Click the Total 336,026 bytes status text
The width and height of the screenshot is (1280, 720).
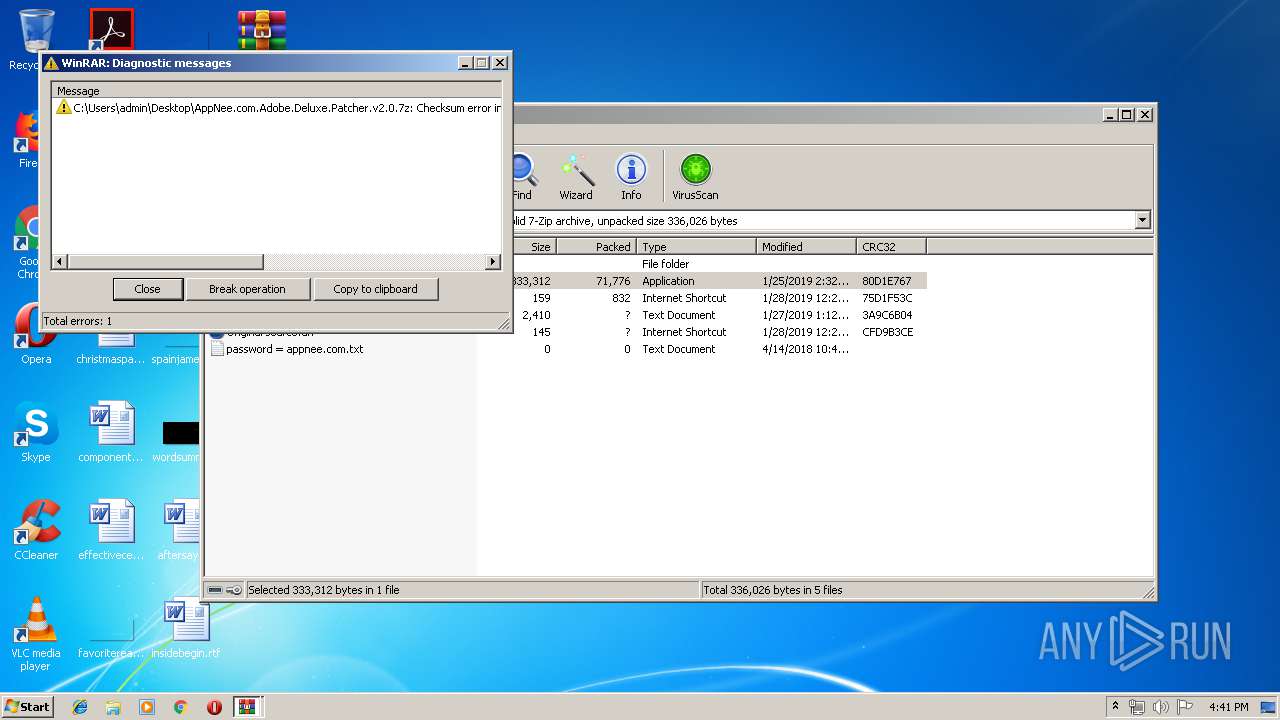[x=773, y=590]
